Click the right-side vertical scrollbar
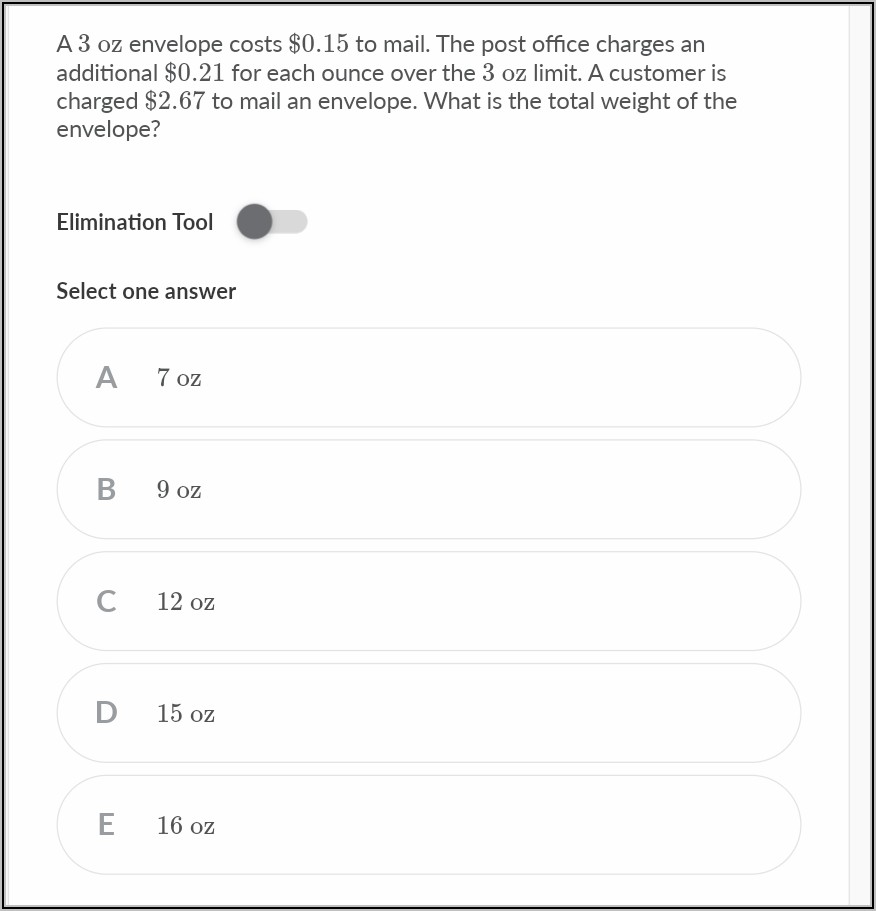Viewport: 876px width, 911px height. point(861,455)
